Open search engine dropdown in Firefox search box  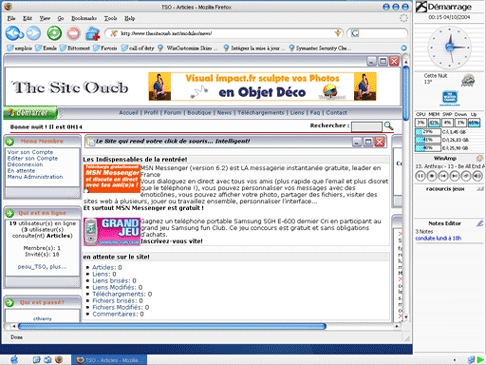point(355,33)
